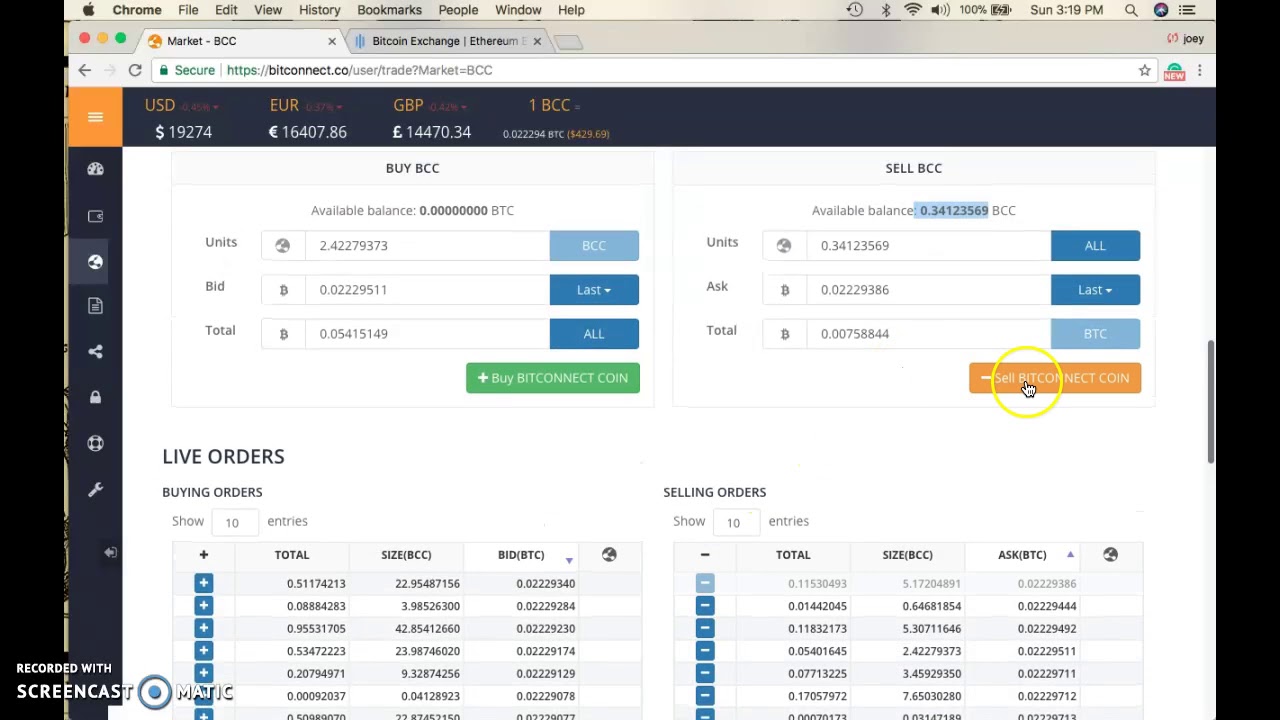Open the Chrome three-dot menu

click(x=1199, y=70)
